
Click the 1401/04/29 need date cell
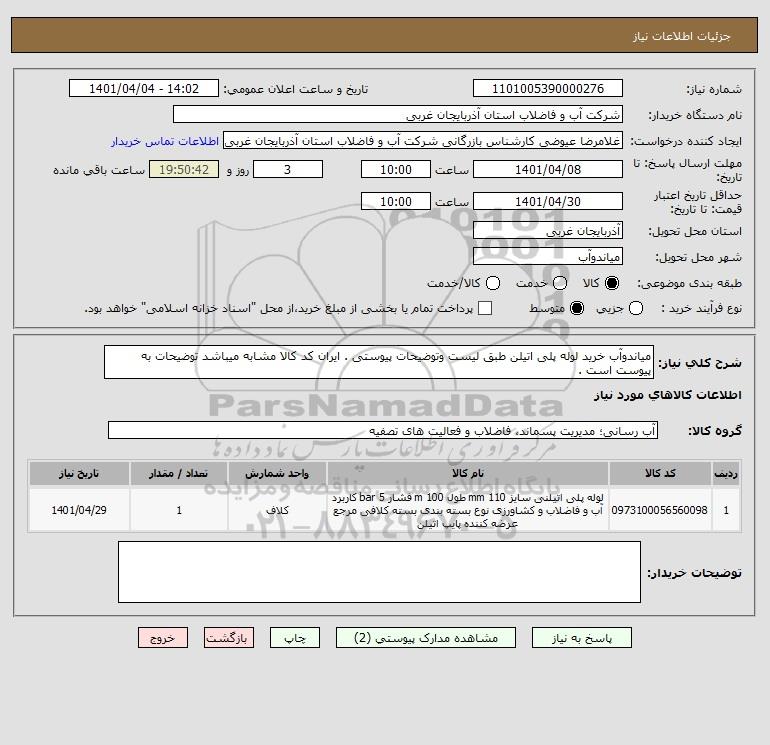coord(79,510)
